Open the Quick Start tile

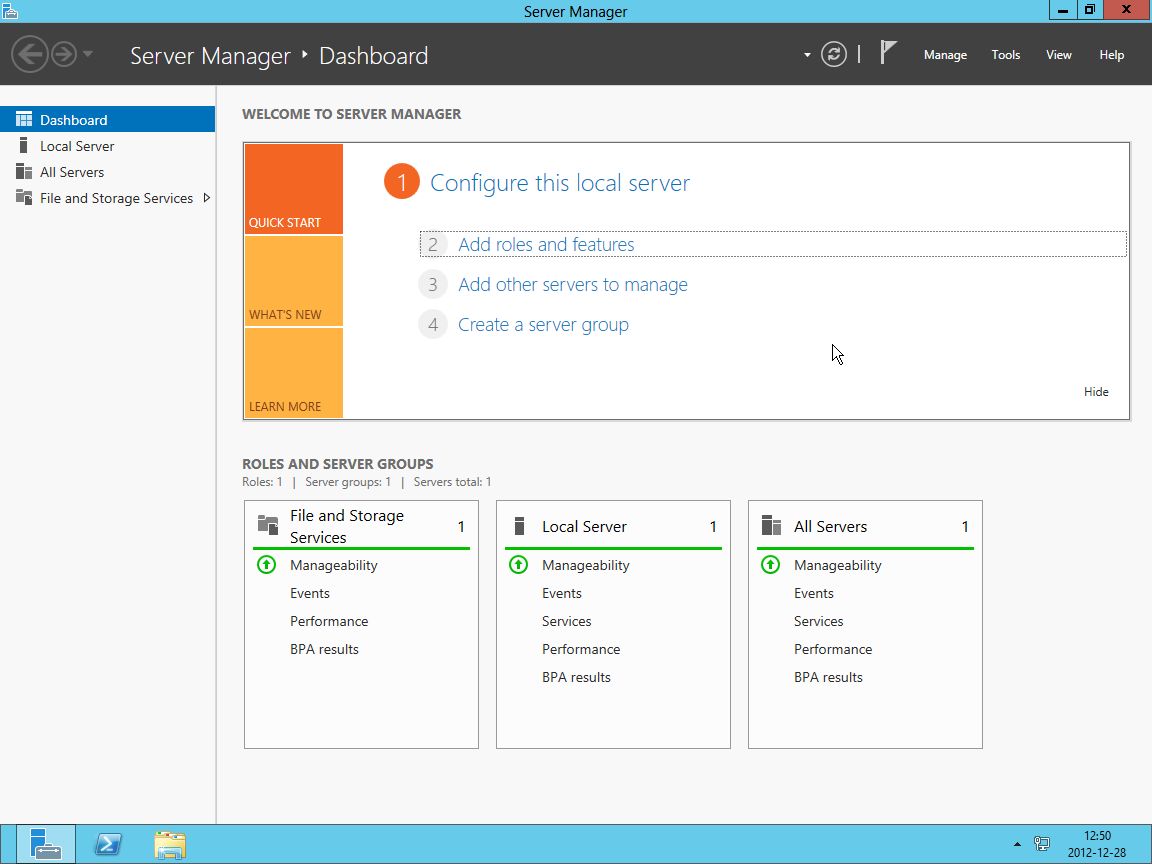click(x=293, y=189)
